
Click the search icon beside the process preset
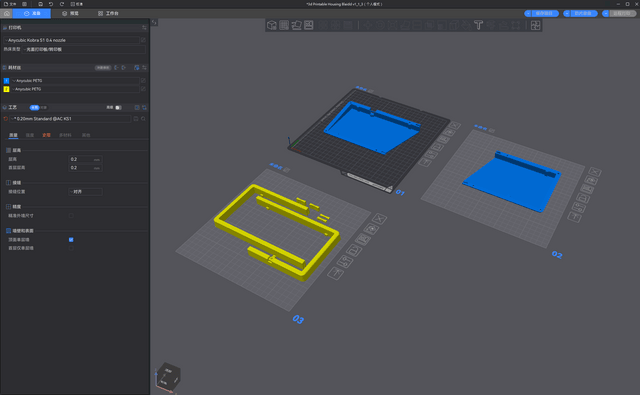(143, 119)
